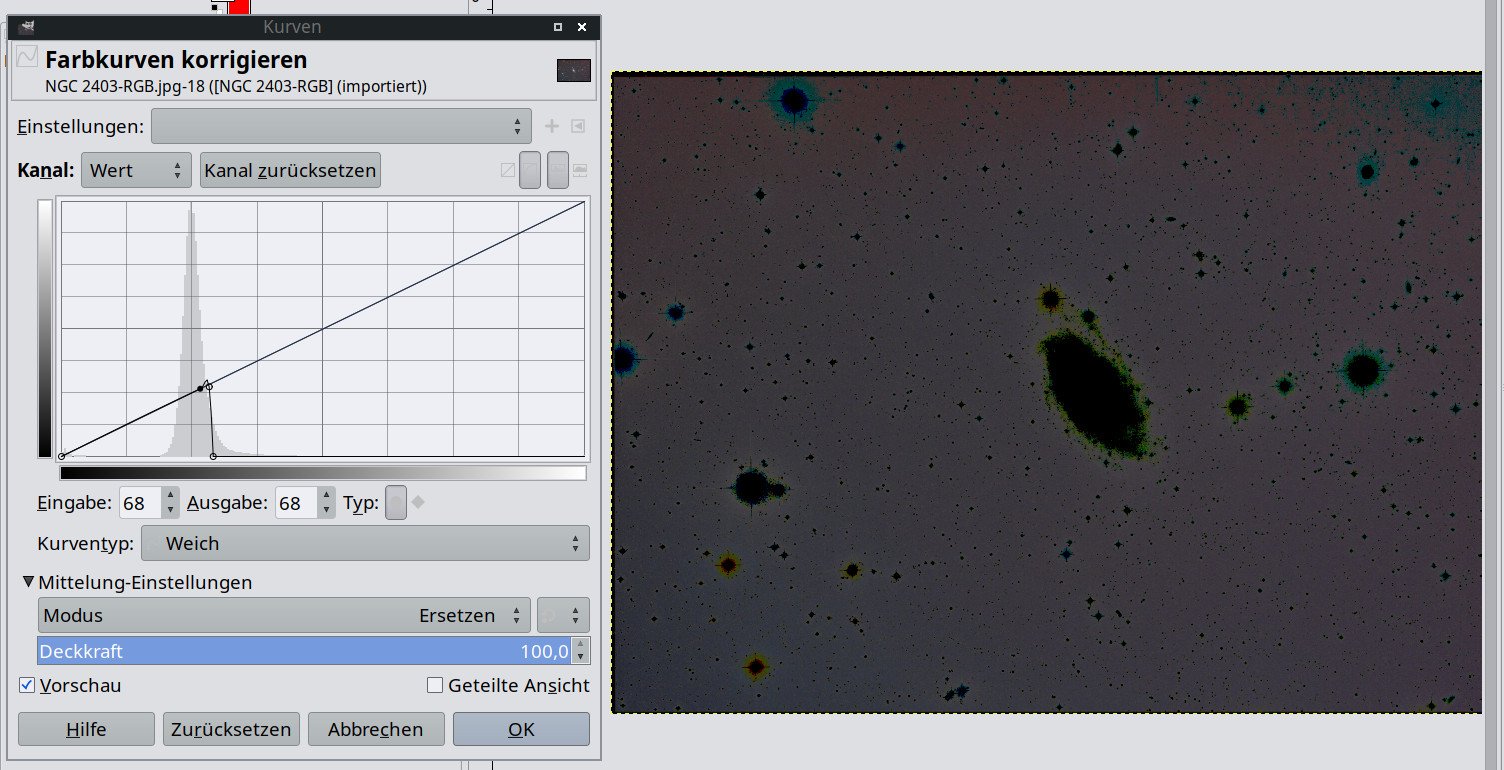Click the Deckkraft opacity slider

pos(304,651)
